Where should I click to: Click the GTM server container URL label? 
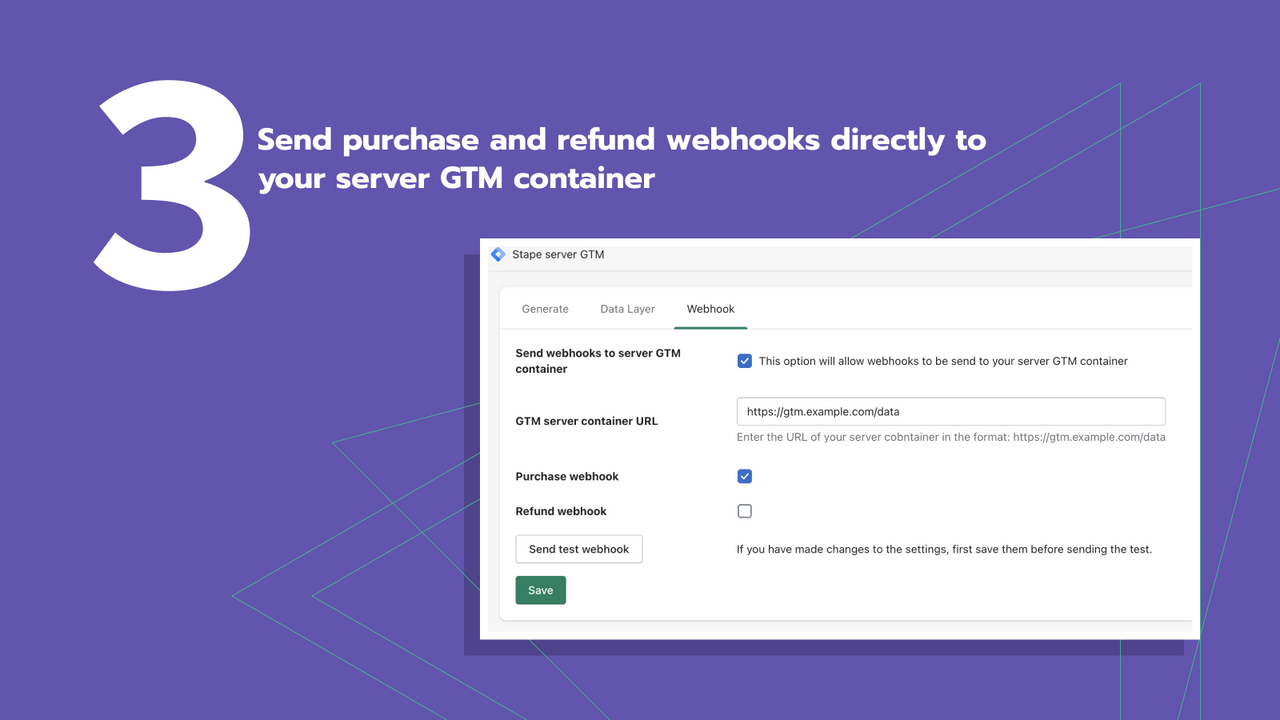coord(587,421)
